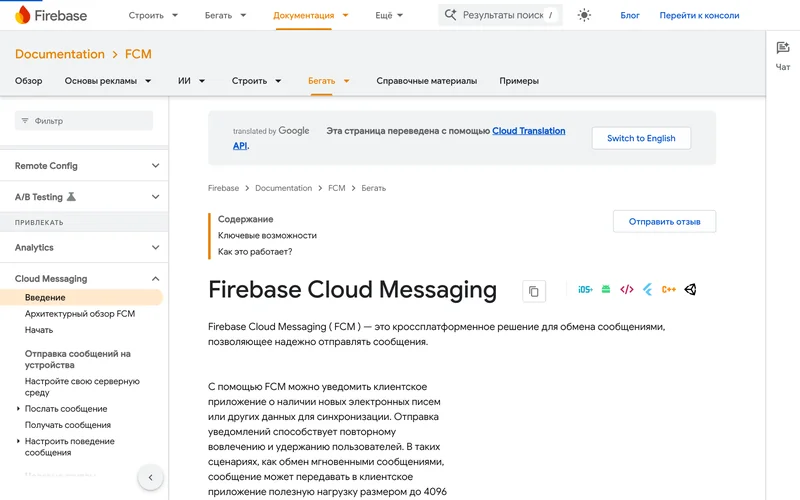Click Перейти к консоли link
The image size is (800, 500).
pyautogui.click(x=699, y=15)
